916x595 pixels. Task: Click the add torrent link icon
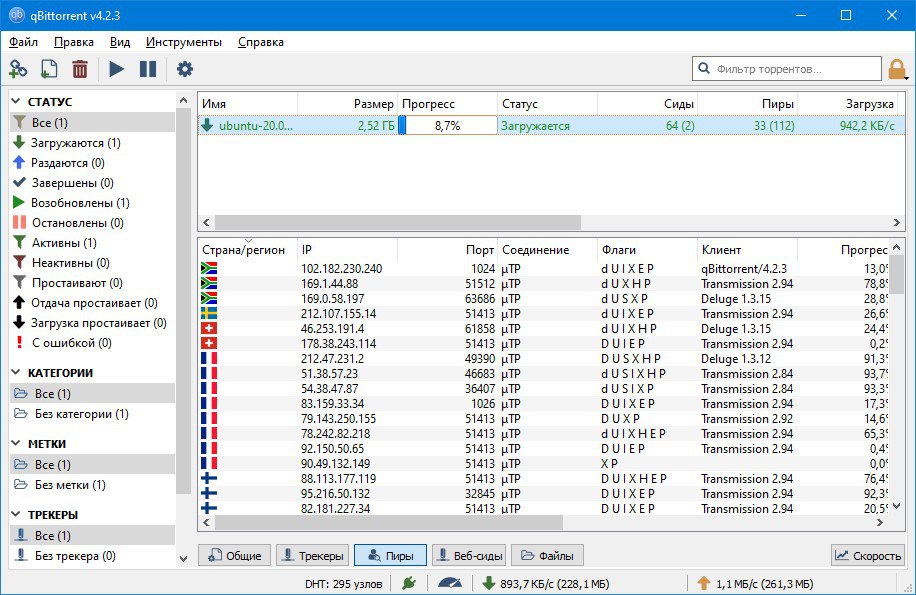[18, 69]
